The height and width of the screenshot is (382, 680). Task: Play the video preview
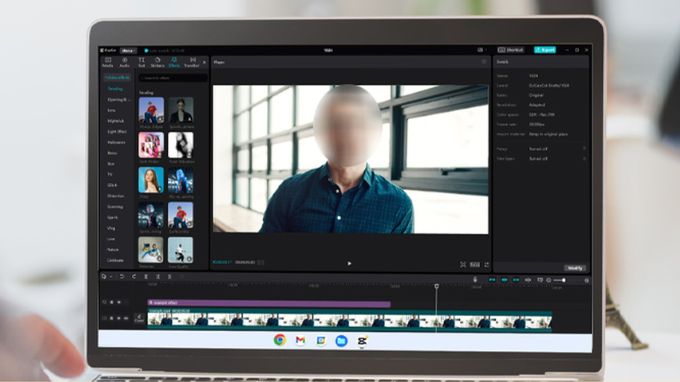(x=349, y=263)
